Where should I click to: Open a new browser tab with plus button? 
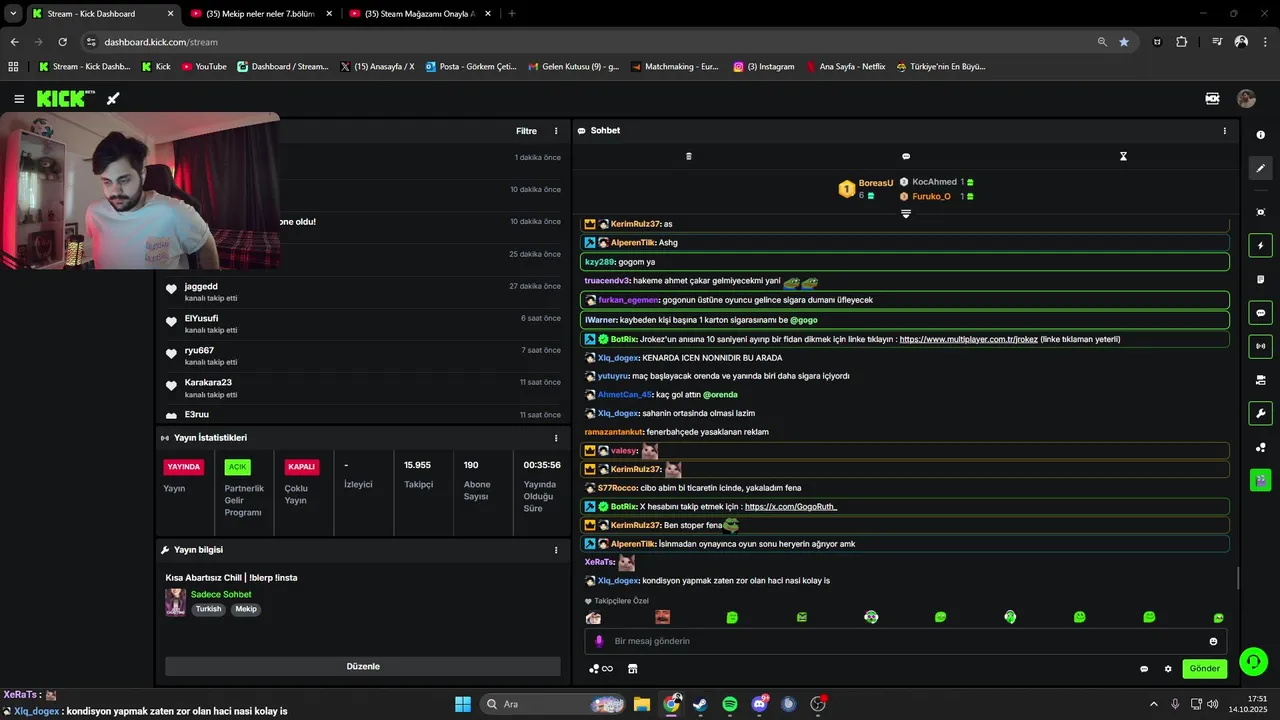(x=512, y=14)
